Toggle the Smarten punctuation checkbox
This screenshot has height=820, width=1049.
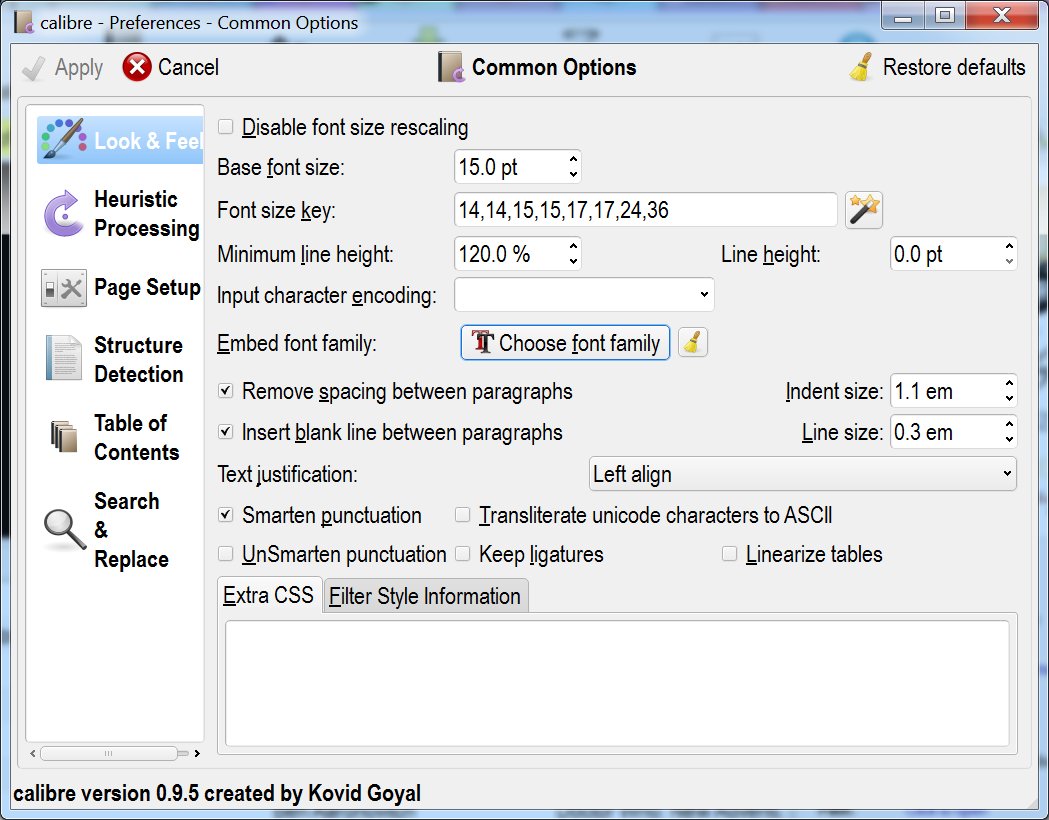[x=225, y=514]
